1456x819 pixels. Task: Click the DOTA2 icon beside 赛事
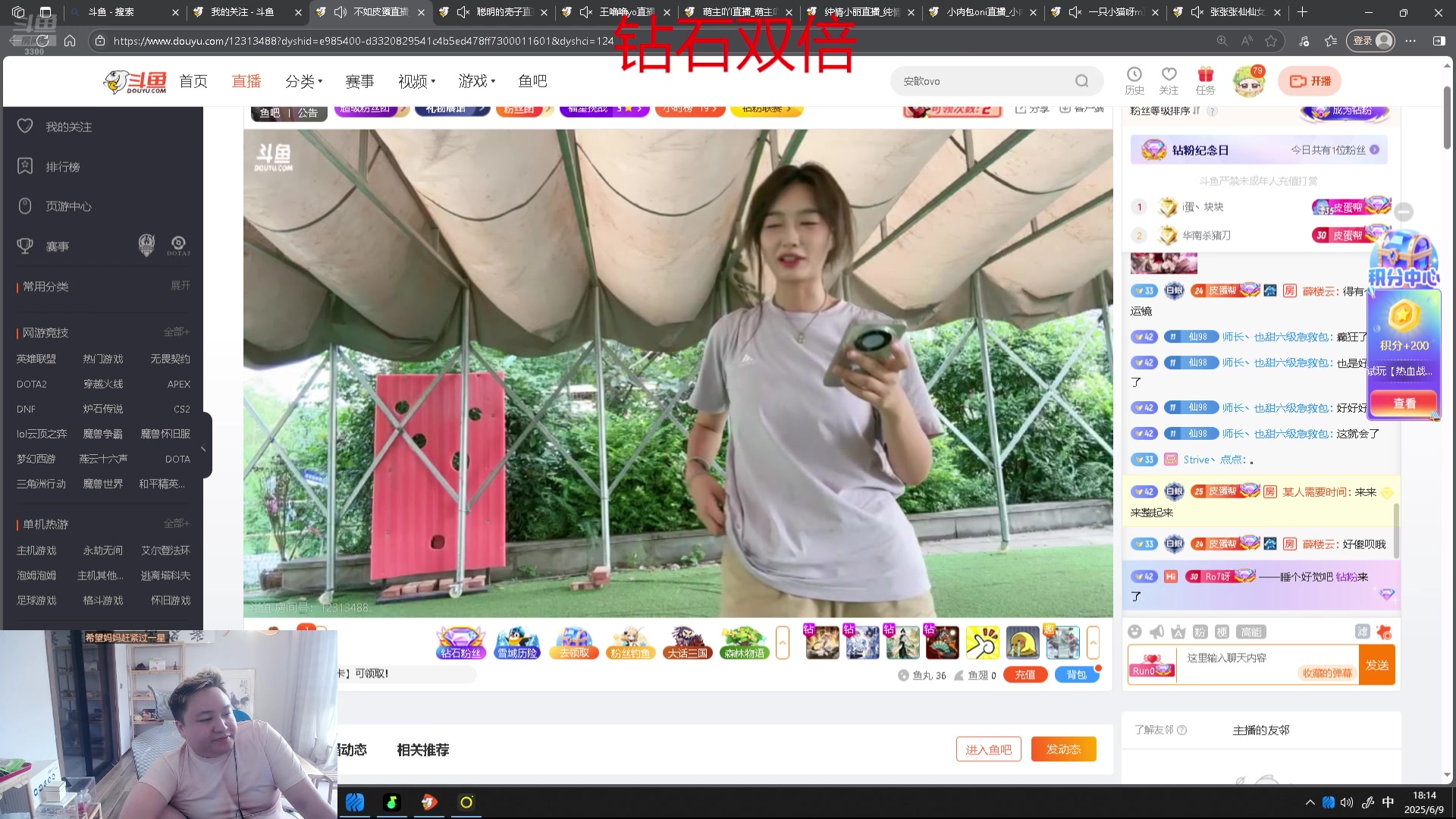click(x=178, y=245)
